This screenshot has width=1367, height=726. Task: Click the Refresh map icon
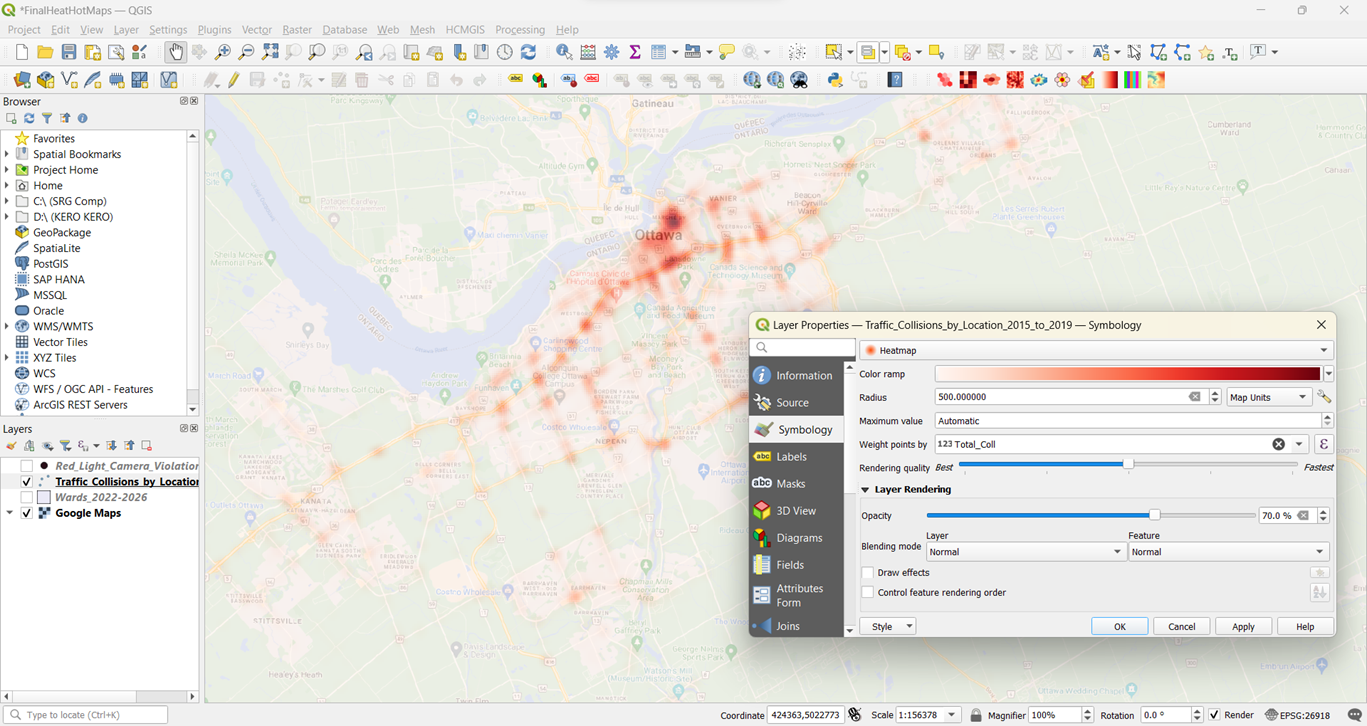529,52
